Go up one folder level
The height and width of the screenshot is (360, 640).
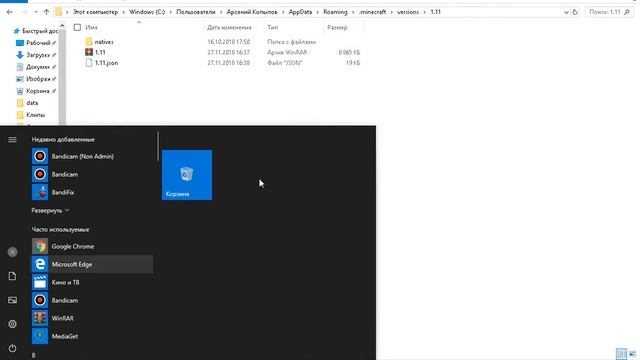[46, 12]
